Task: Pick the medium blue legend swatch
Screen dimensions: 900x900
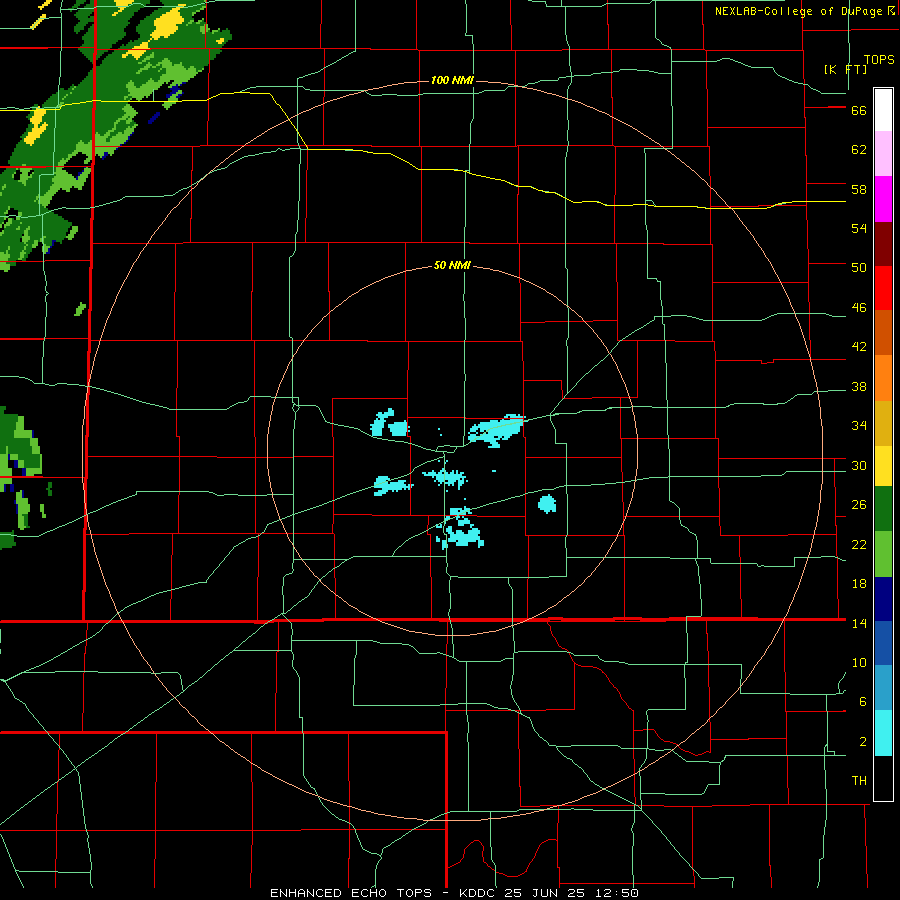Action: (x=883, y=643)
